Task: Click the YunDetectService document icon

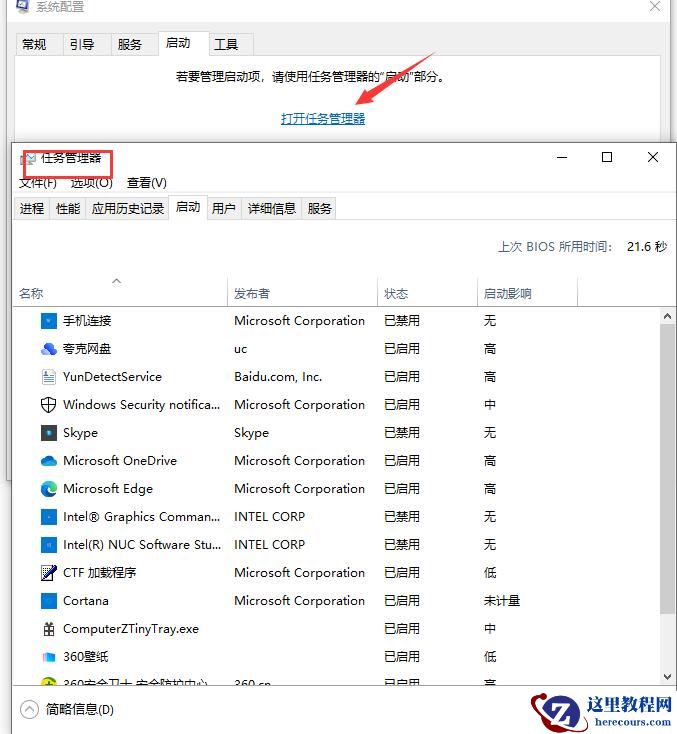Action: pos(49,377)
